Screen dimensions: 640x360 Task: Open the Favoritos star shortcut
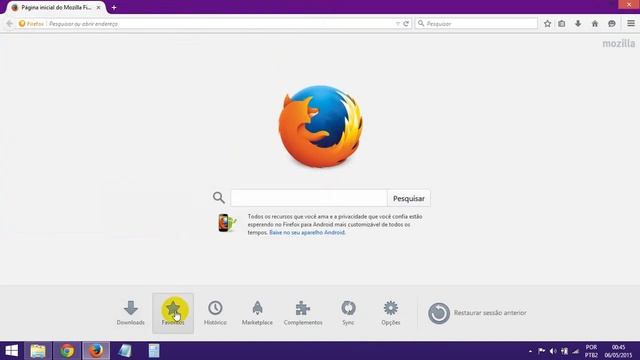click(x=173, y=313)
